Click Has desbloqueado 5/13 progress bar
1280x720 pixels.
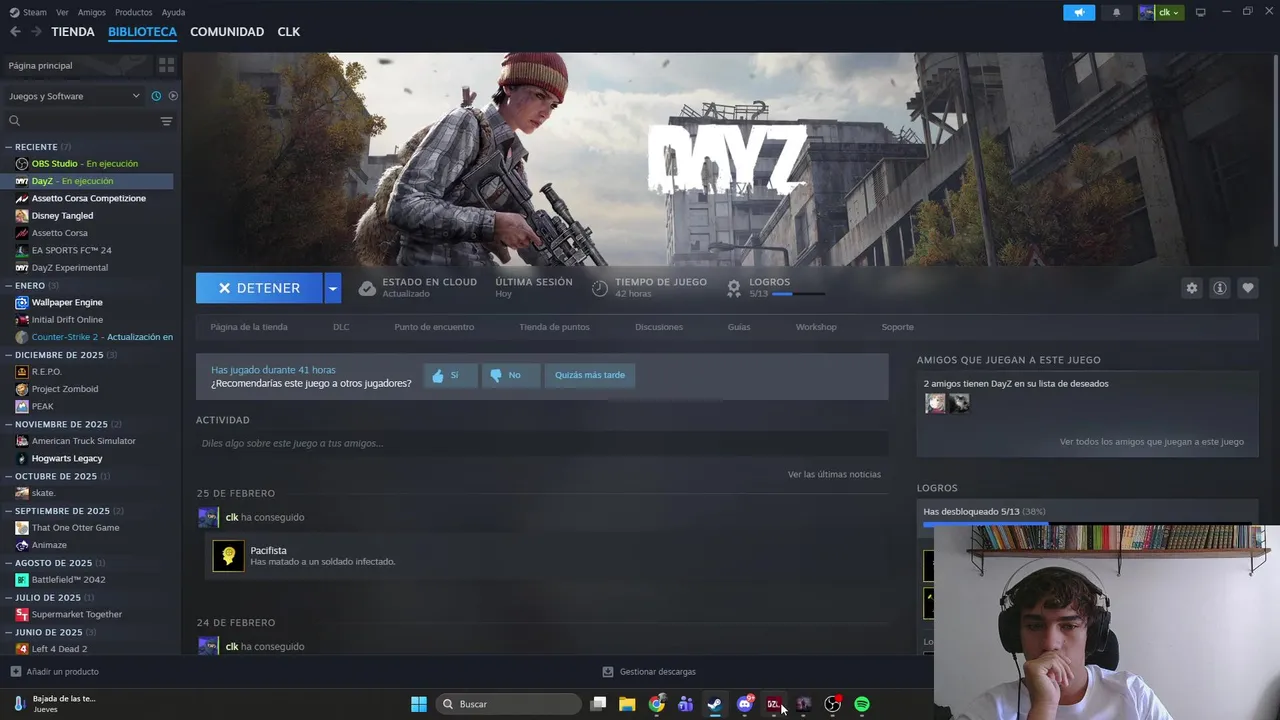[x=1088, y=523]
